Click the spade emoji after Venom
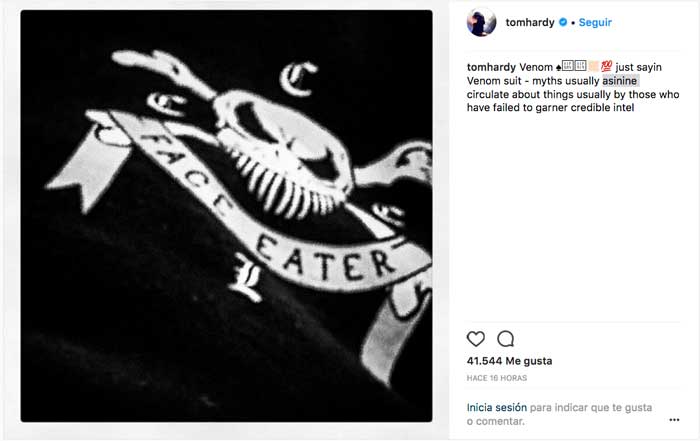 (x=558, y=67)
